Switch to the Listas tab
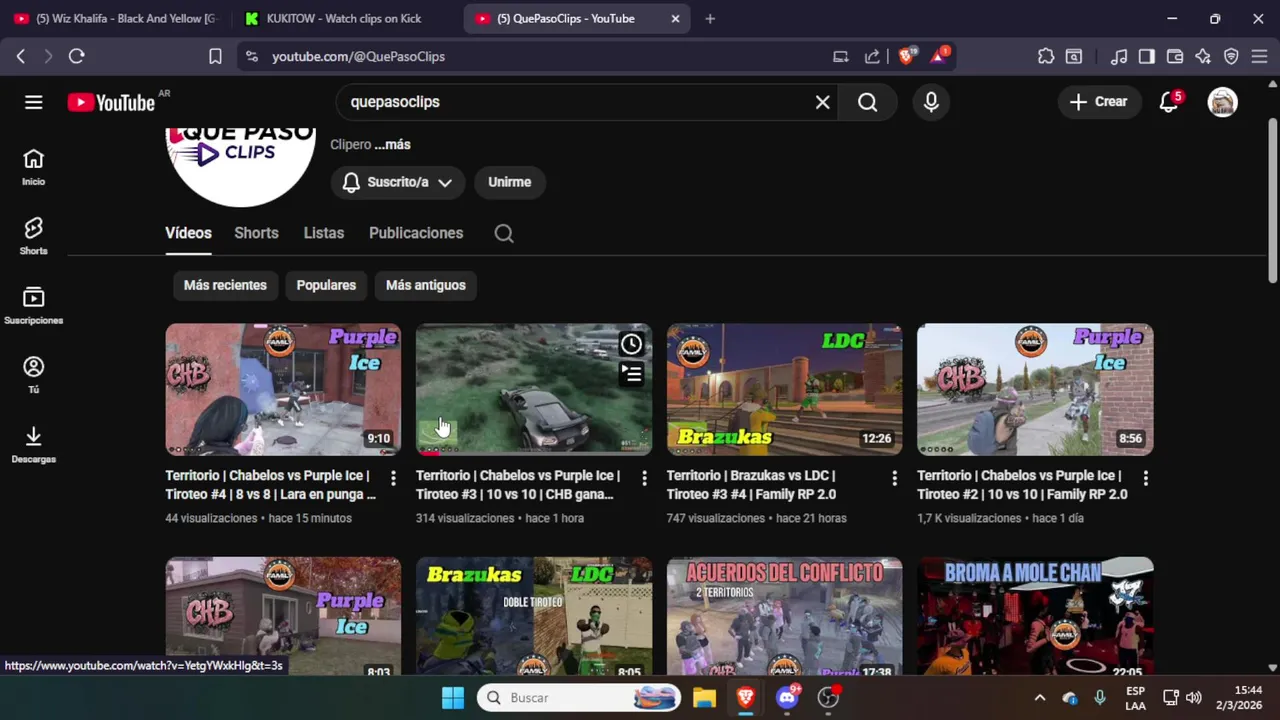 click(324, 233)
